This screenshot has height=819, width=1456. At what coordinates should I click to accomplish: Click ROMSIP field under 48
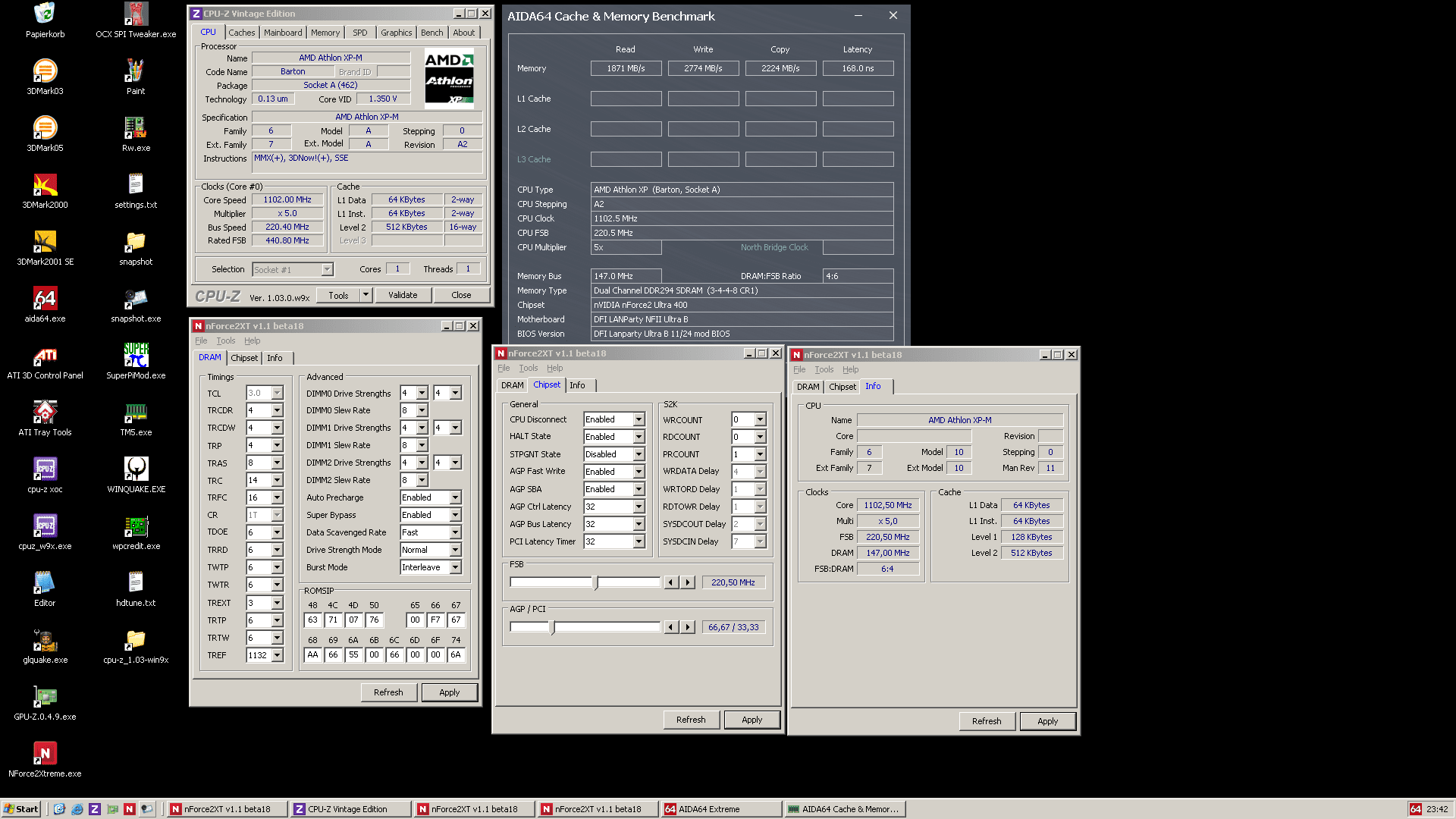[312, 620]
